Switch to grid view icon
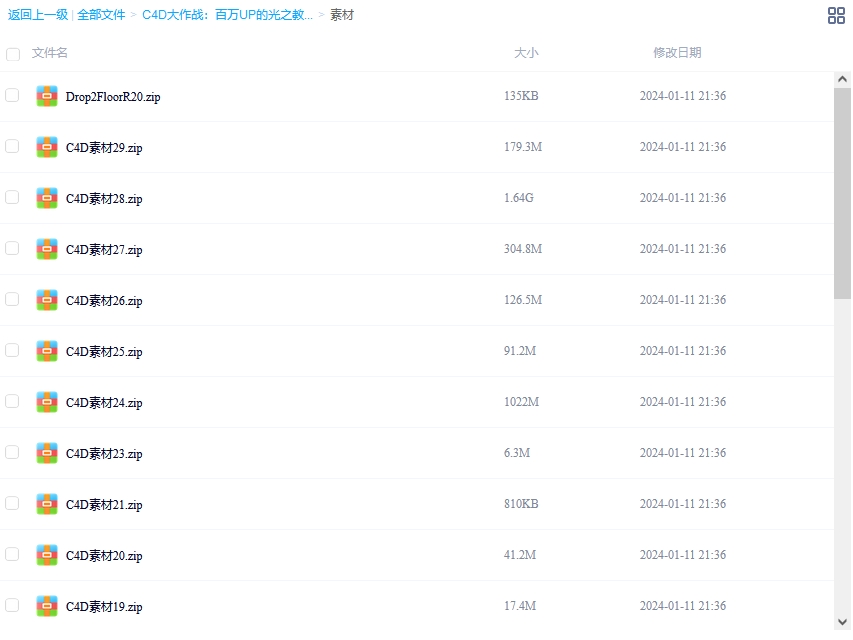 pyautogui.click(x=836, y=15)
